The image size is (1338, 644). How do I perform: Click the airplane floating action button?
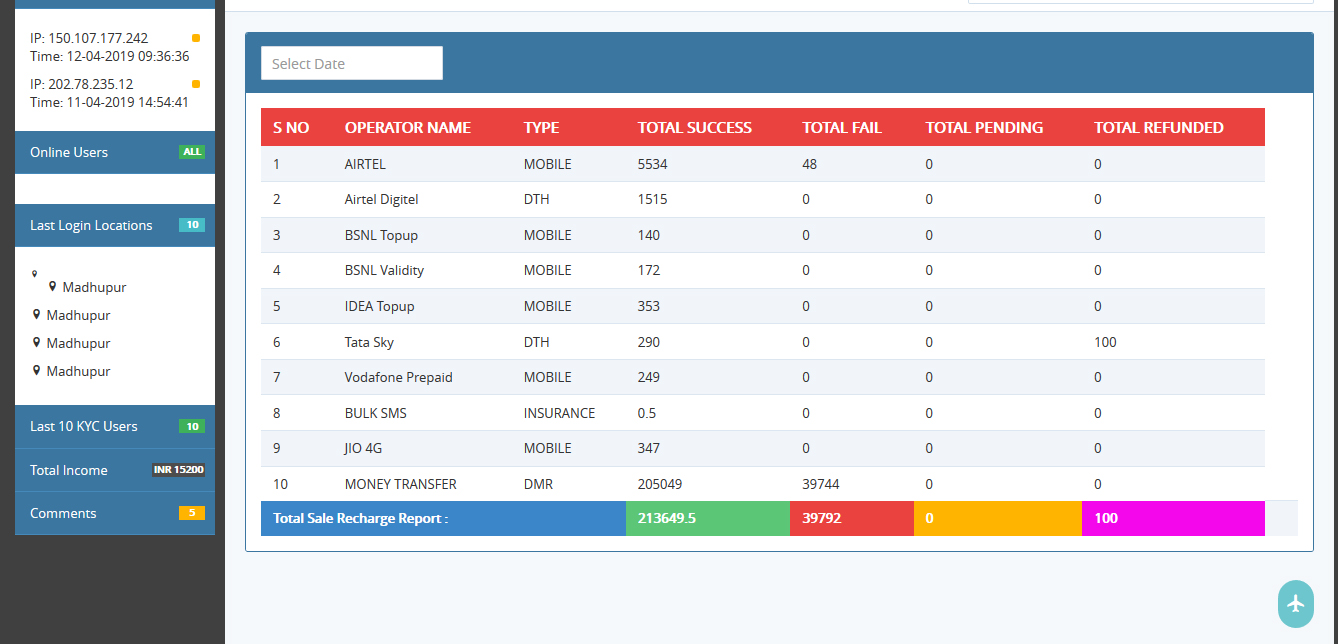pos(1296,604)
